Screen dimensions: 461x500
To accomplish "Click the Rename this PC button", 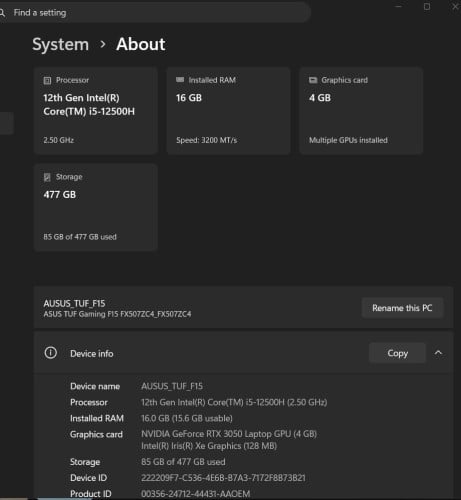I will (x=402, y=308).
